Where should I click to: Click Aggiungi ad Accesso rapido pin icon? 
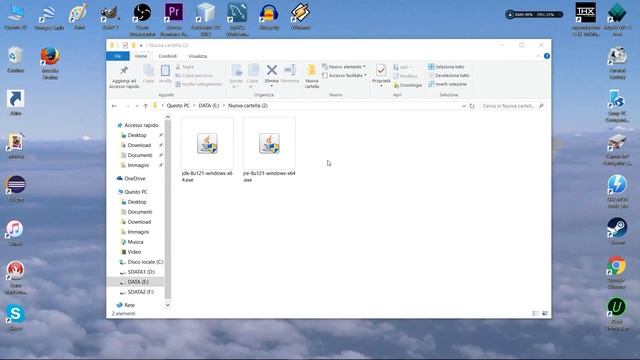[124, 71]
